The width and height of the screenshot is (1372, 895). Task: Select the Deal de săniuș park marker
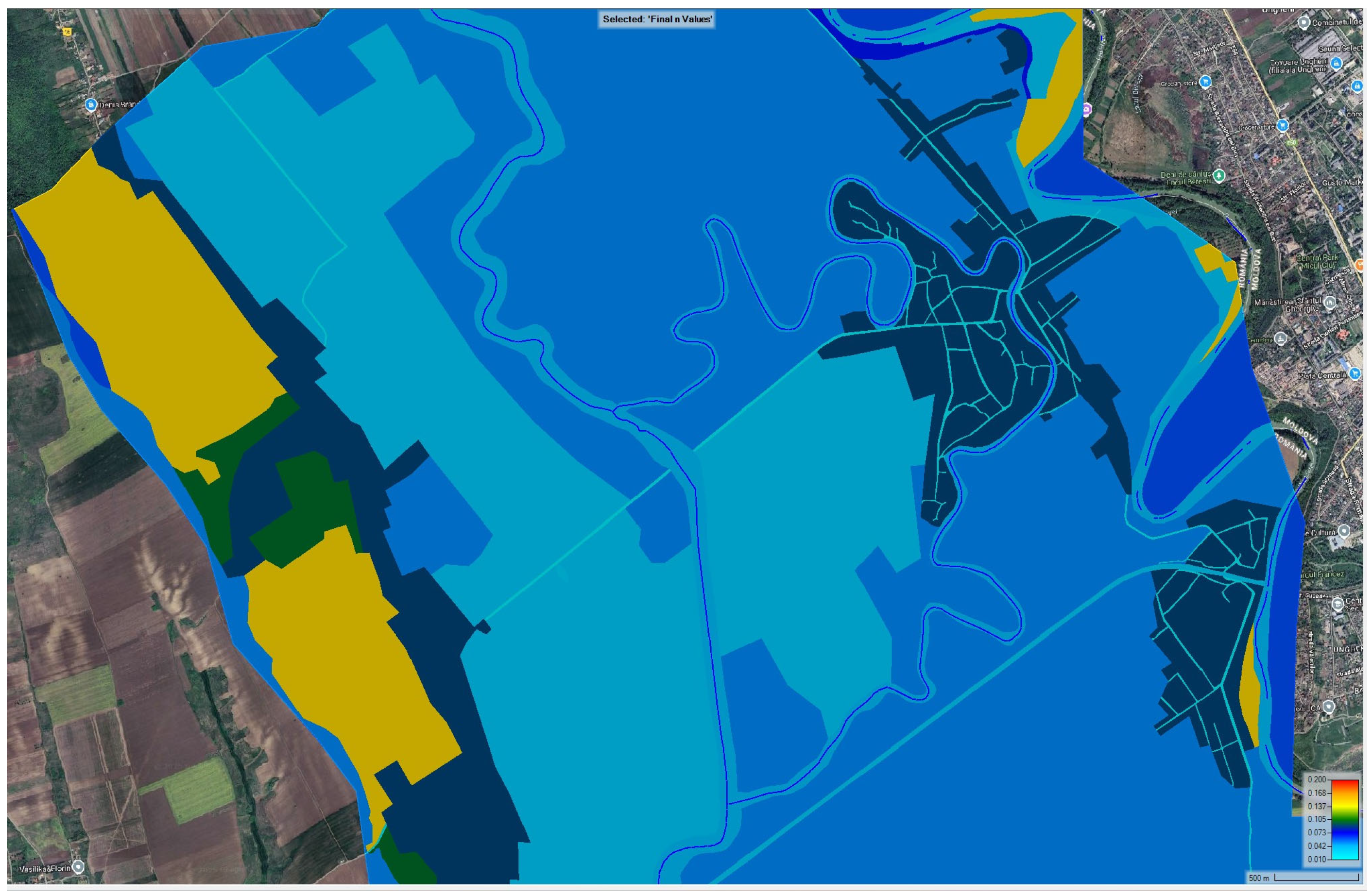(x=1218, y=175)
